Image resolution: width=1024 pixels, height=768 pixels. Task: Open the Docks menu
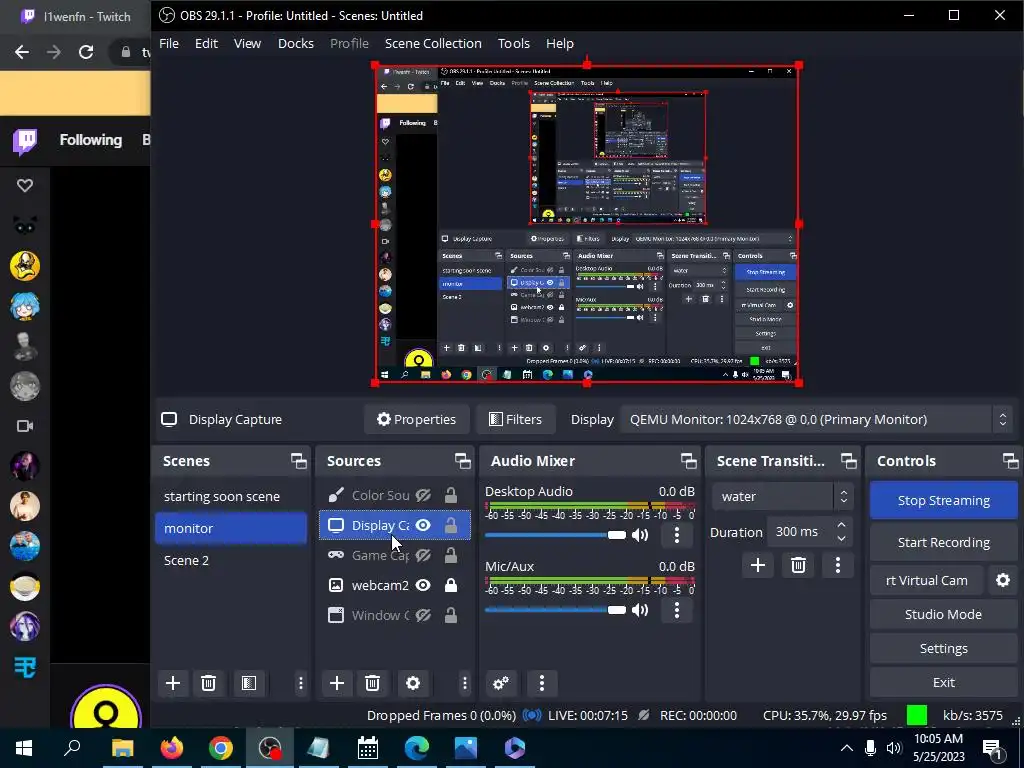295,43
